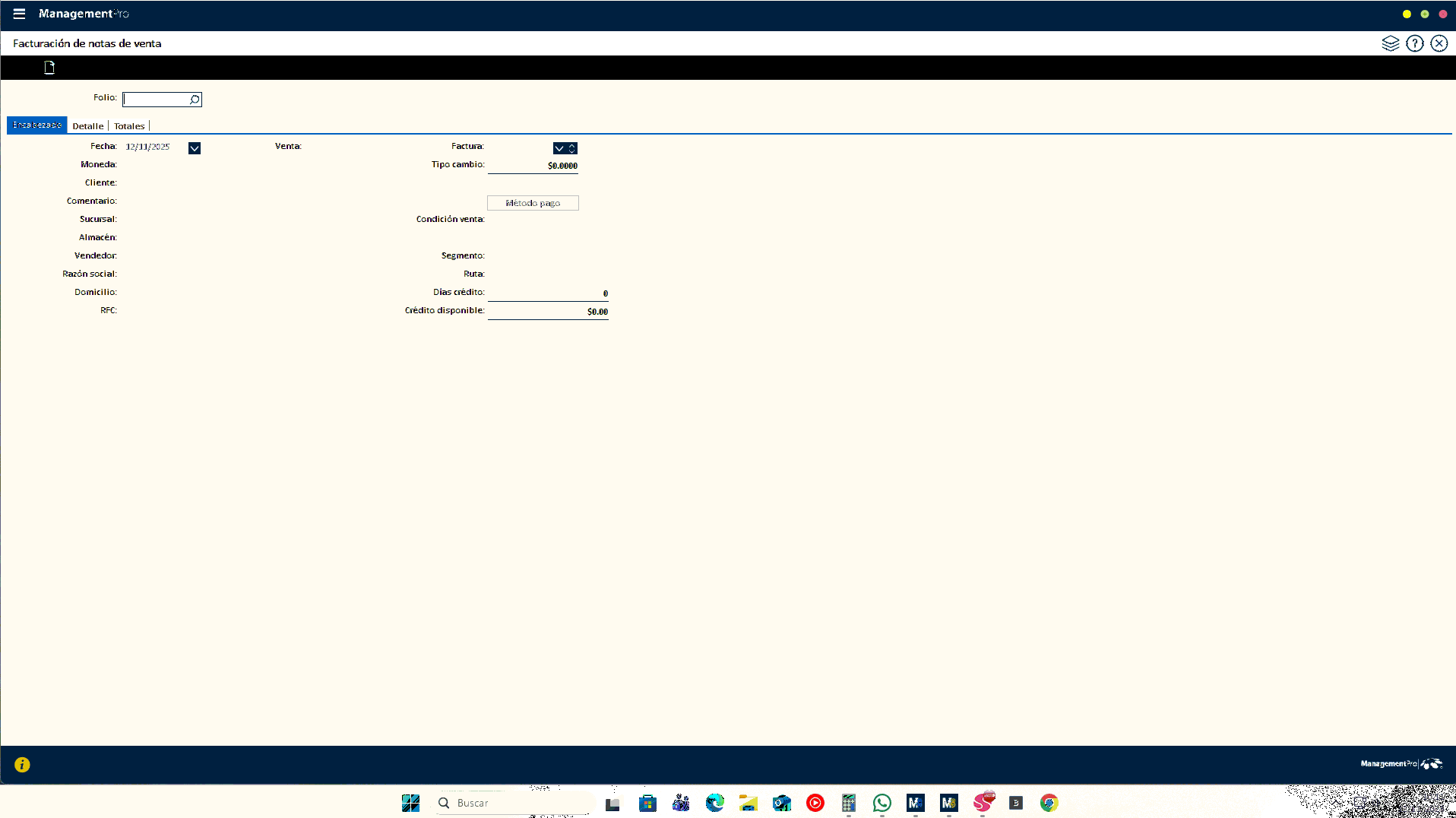1456x818 pixels.
Task: Open the hamburger main menu
Action: coord(19,14)
